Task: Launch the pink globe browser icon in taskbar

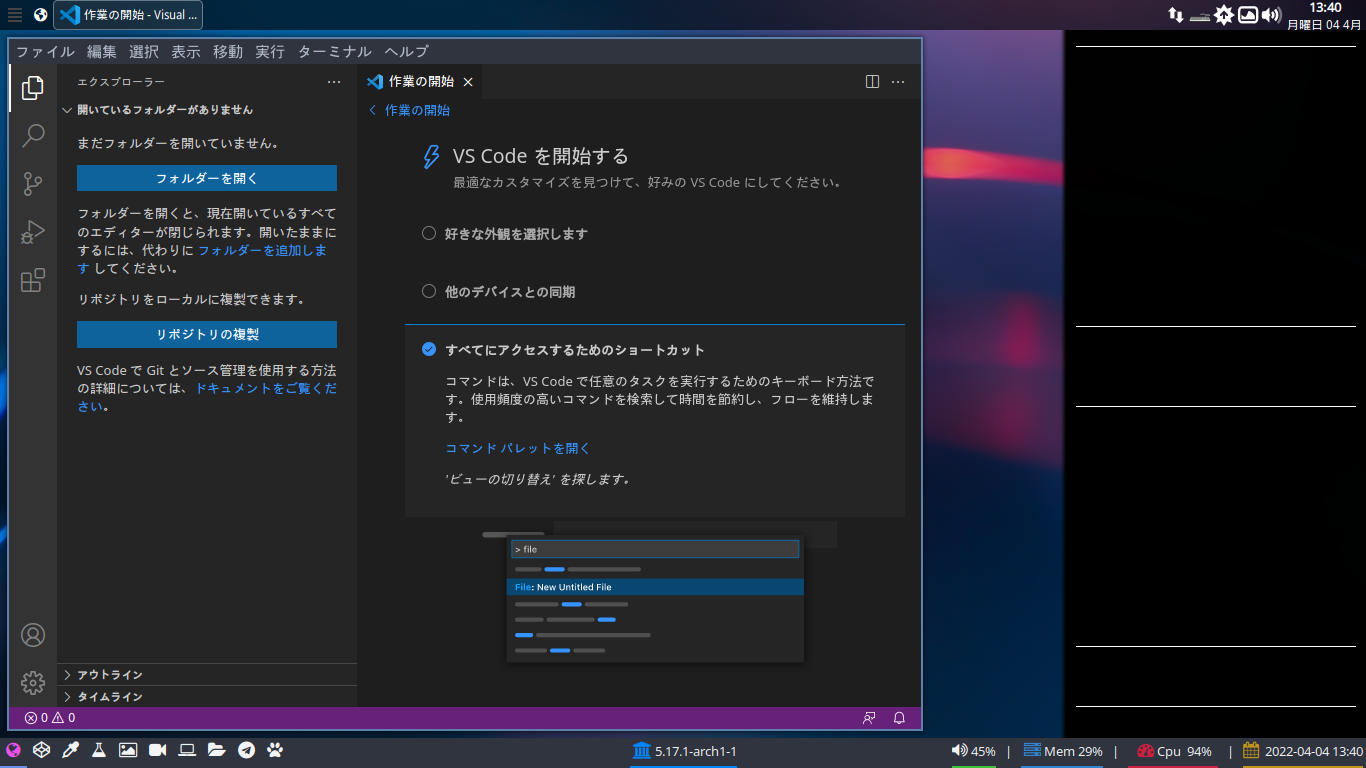Action: point(14,750)
